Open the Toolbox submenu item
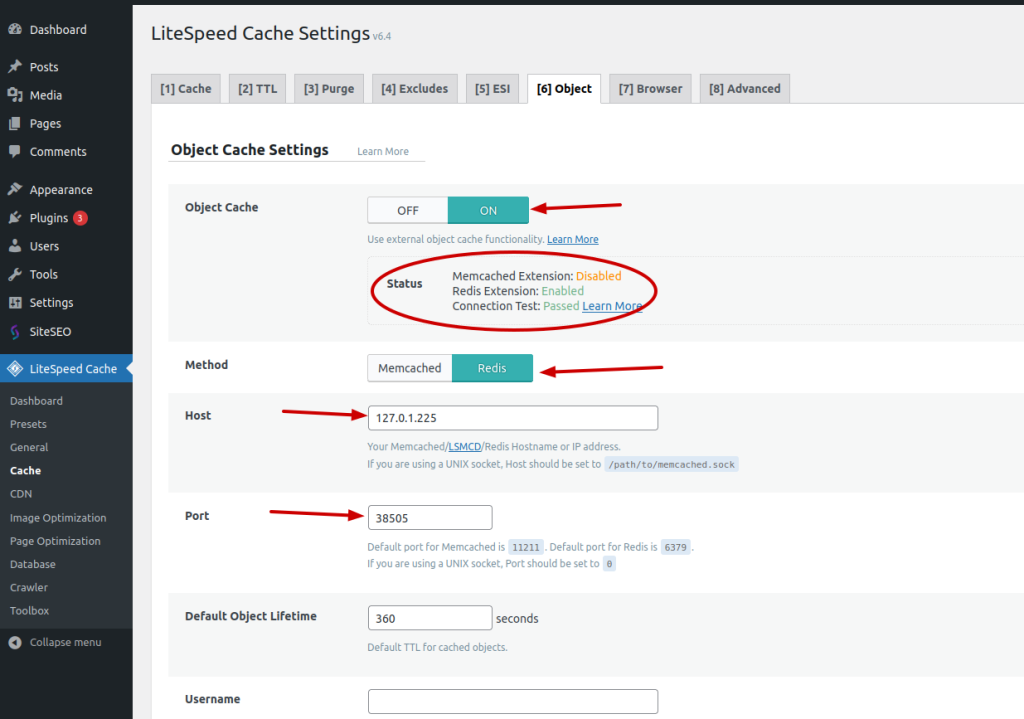 pyautogui.click(x=29, y=611)
